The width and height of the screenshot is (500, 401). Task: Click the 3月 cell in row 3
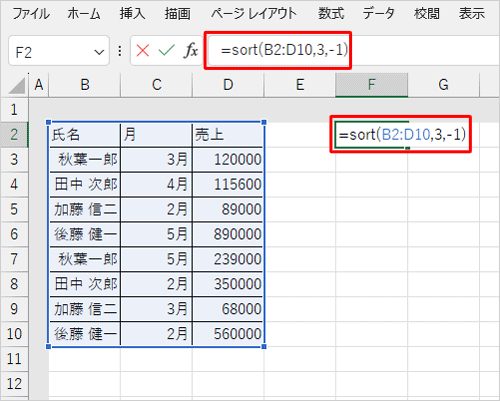tap(157, 160)
